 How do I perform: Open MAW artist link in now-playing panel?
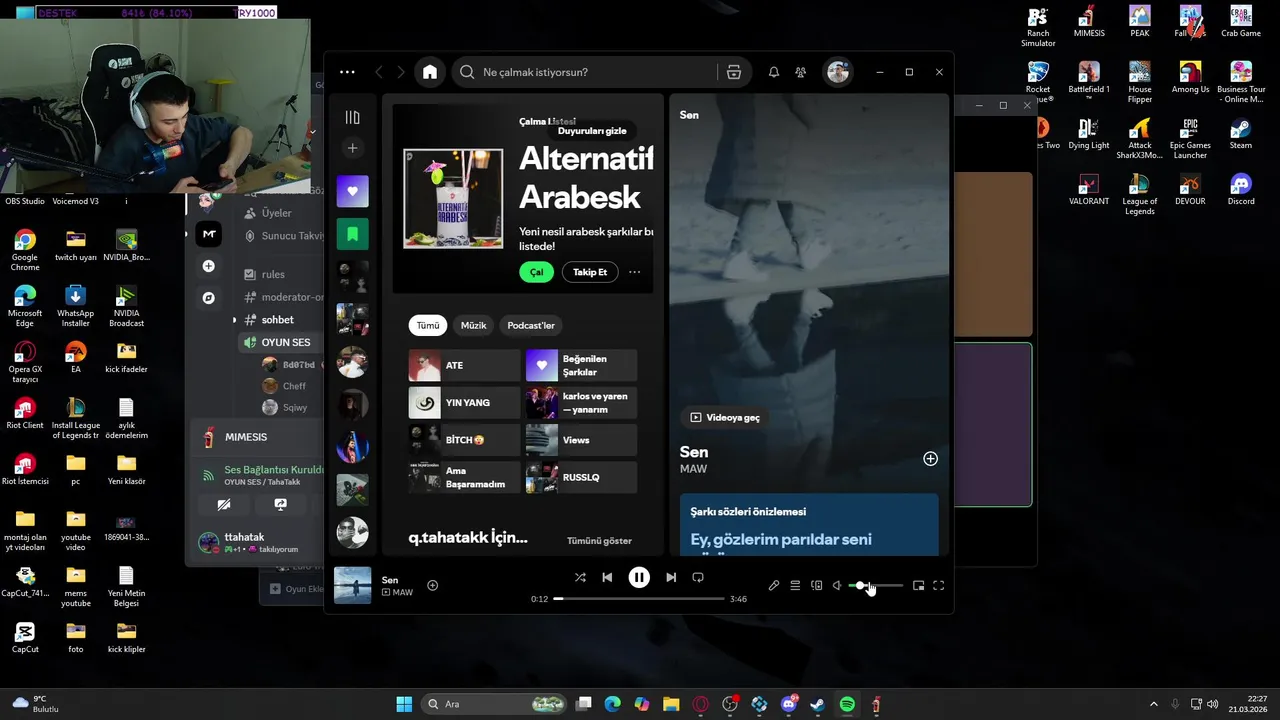tap(693, 469)
